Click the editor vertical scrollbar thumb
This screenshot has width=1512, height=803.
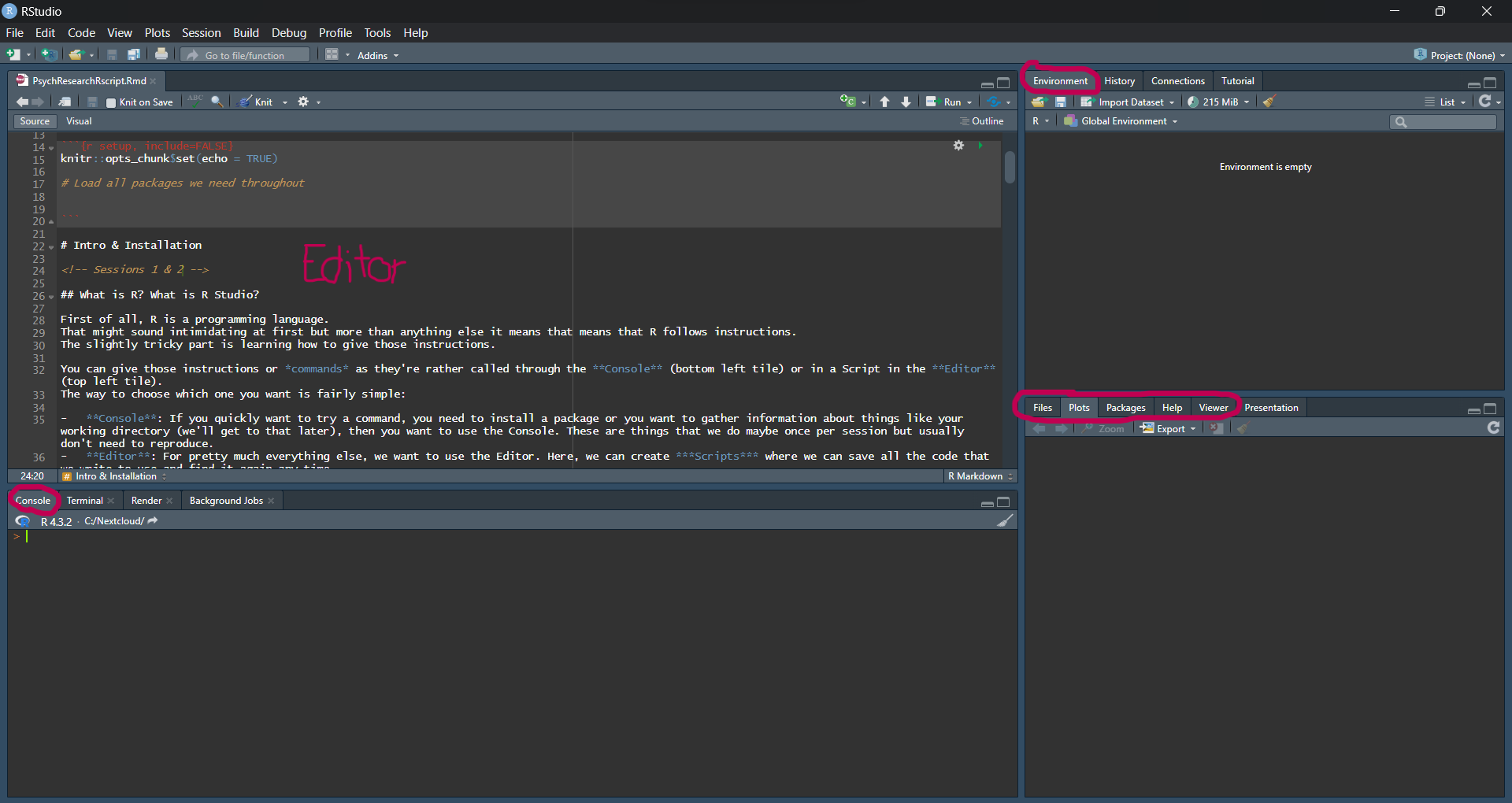[x=1010, y=167]
